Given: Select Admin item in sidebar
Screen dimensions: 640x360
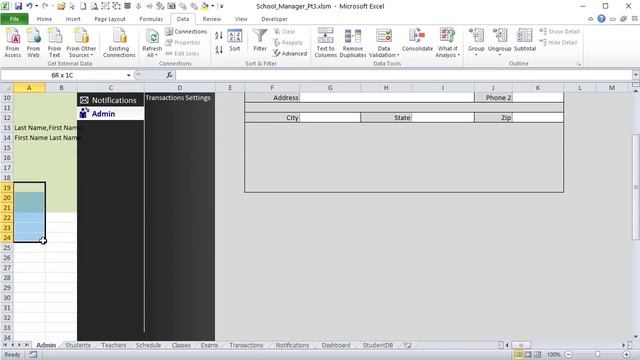Looking at the screenshot, I should [x=110, y=113].
